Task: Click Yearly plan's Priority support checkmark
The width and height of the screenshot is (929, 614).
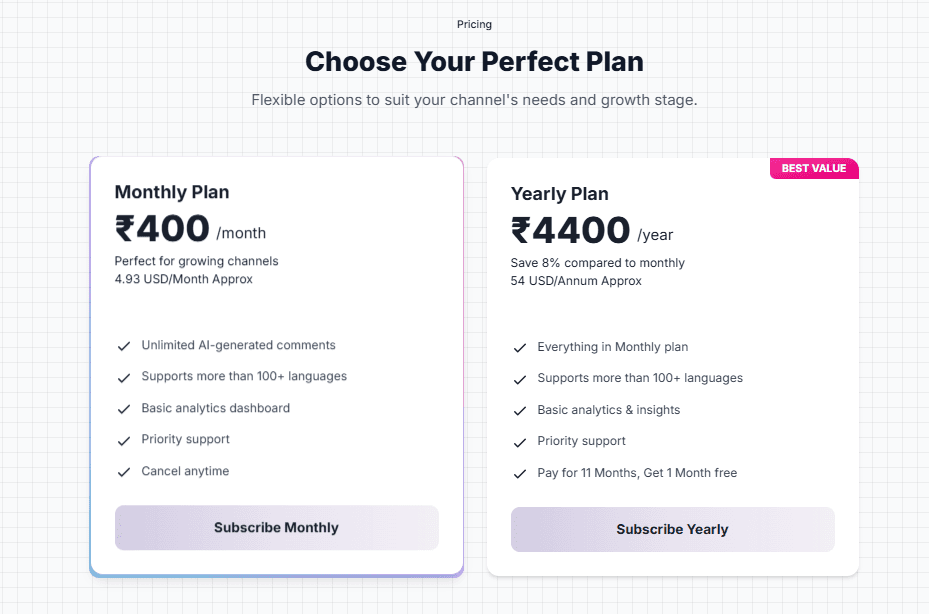Action: (520, 442)
